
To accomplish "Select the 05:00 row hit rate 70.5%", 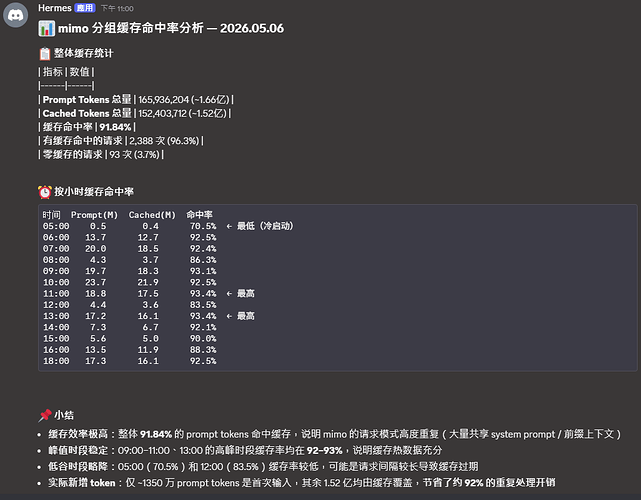I will coord(203,226).
